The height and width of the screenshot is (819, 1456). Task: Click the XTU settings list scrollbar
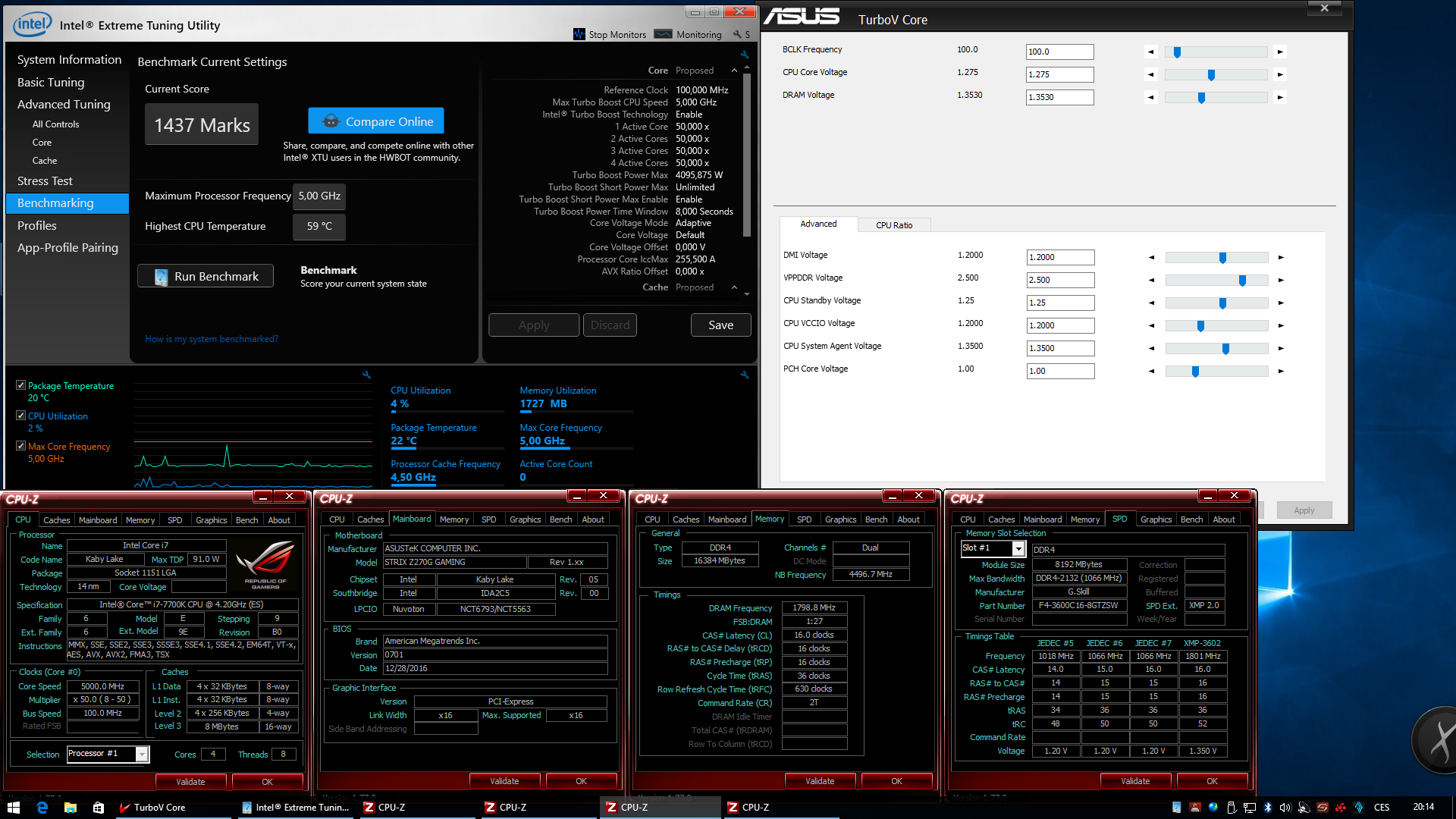coord(747,155)
